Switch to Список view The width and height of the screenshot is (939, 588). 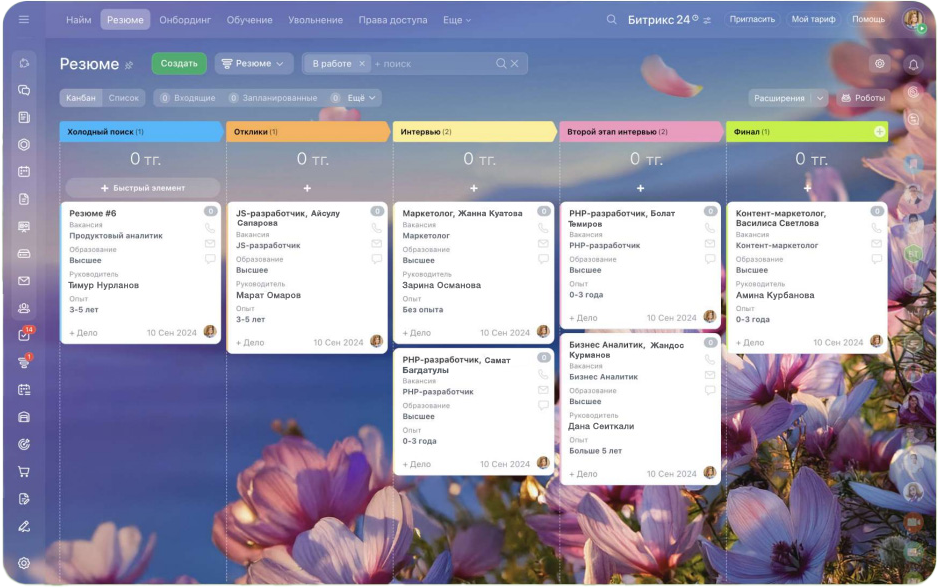click(x=123, y=98)
